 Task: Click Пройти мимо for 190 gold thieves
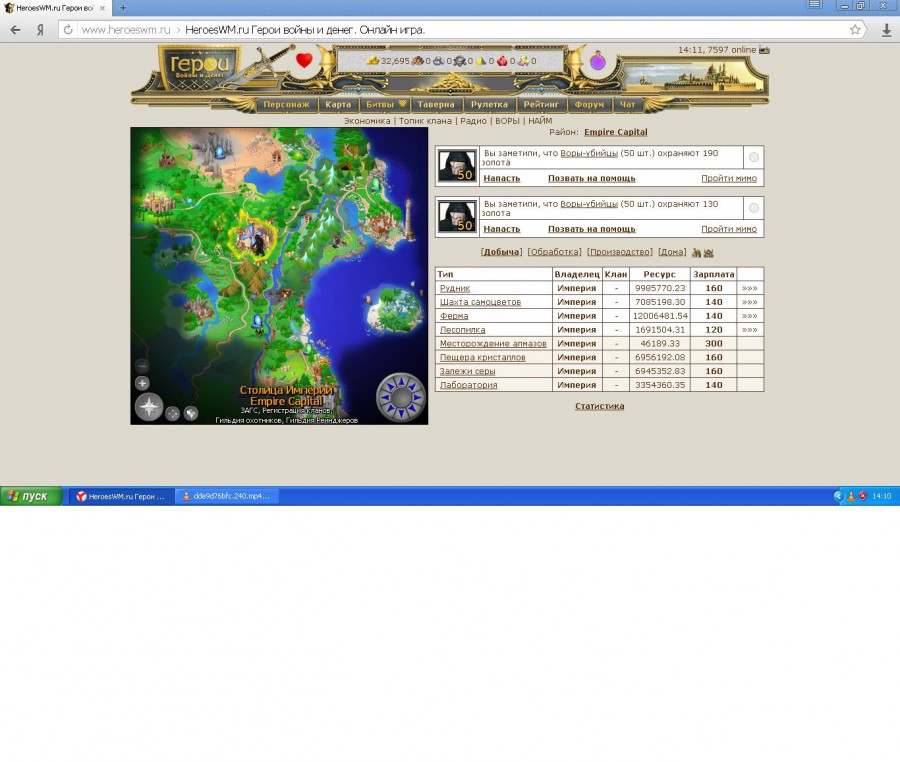(x=729, y=178)
